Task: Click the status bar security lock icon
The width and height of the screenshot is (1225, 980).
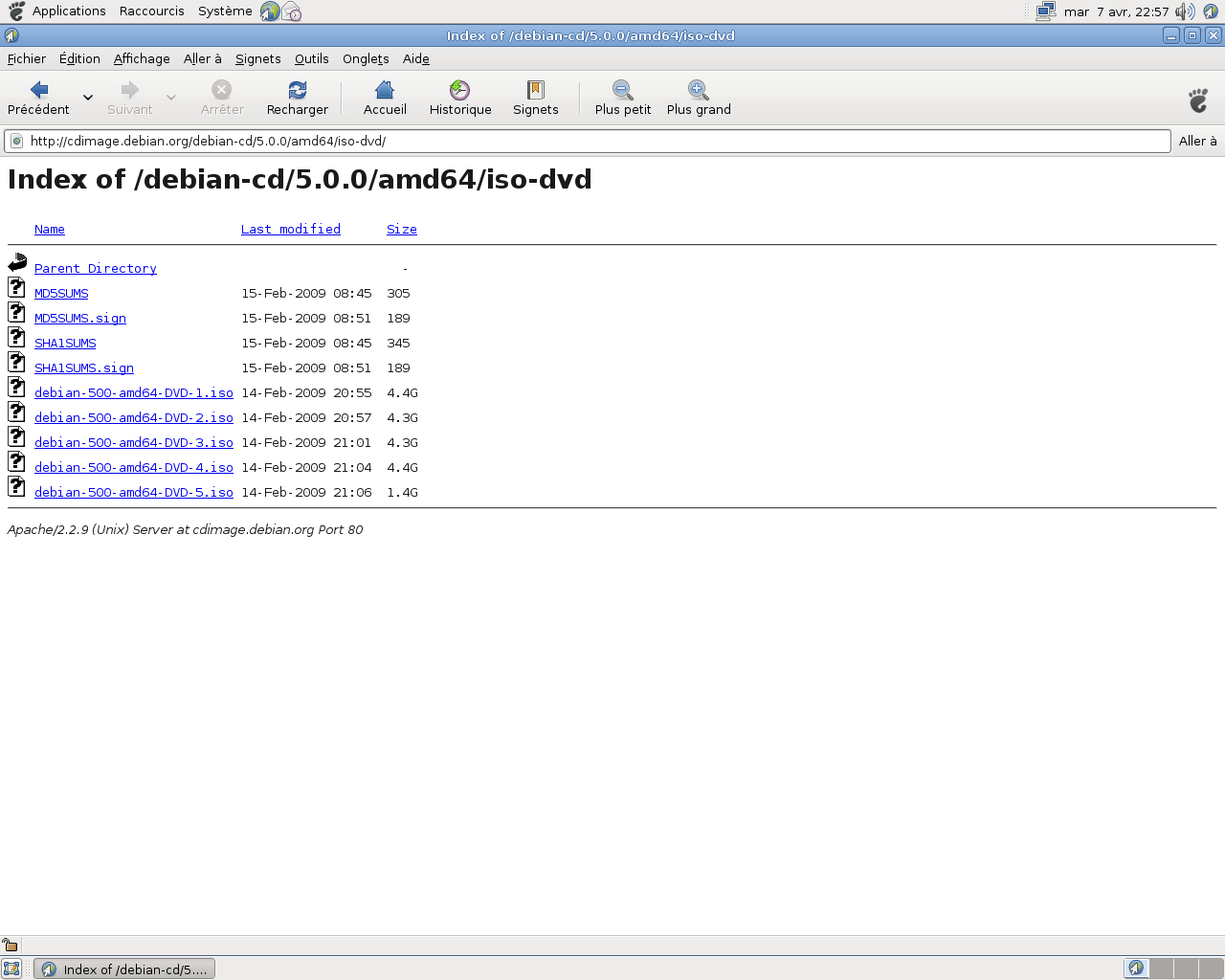Action: (10, 945)
